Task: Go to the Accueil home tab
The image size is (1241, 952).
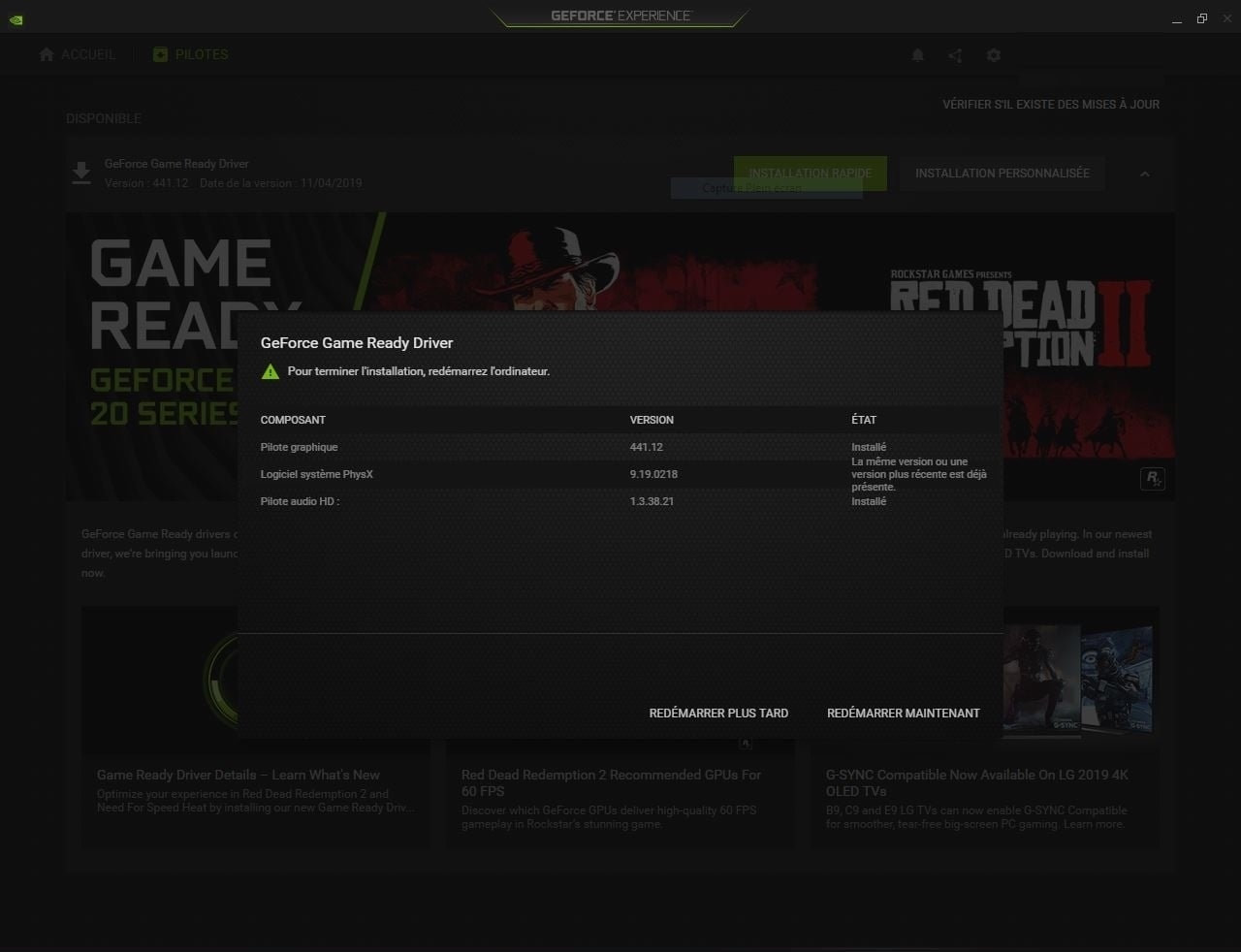Action: tap(77, 54)
